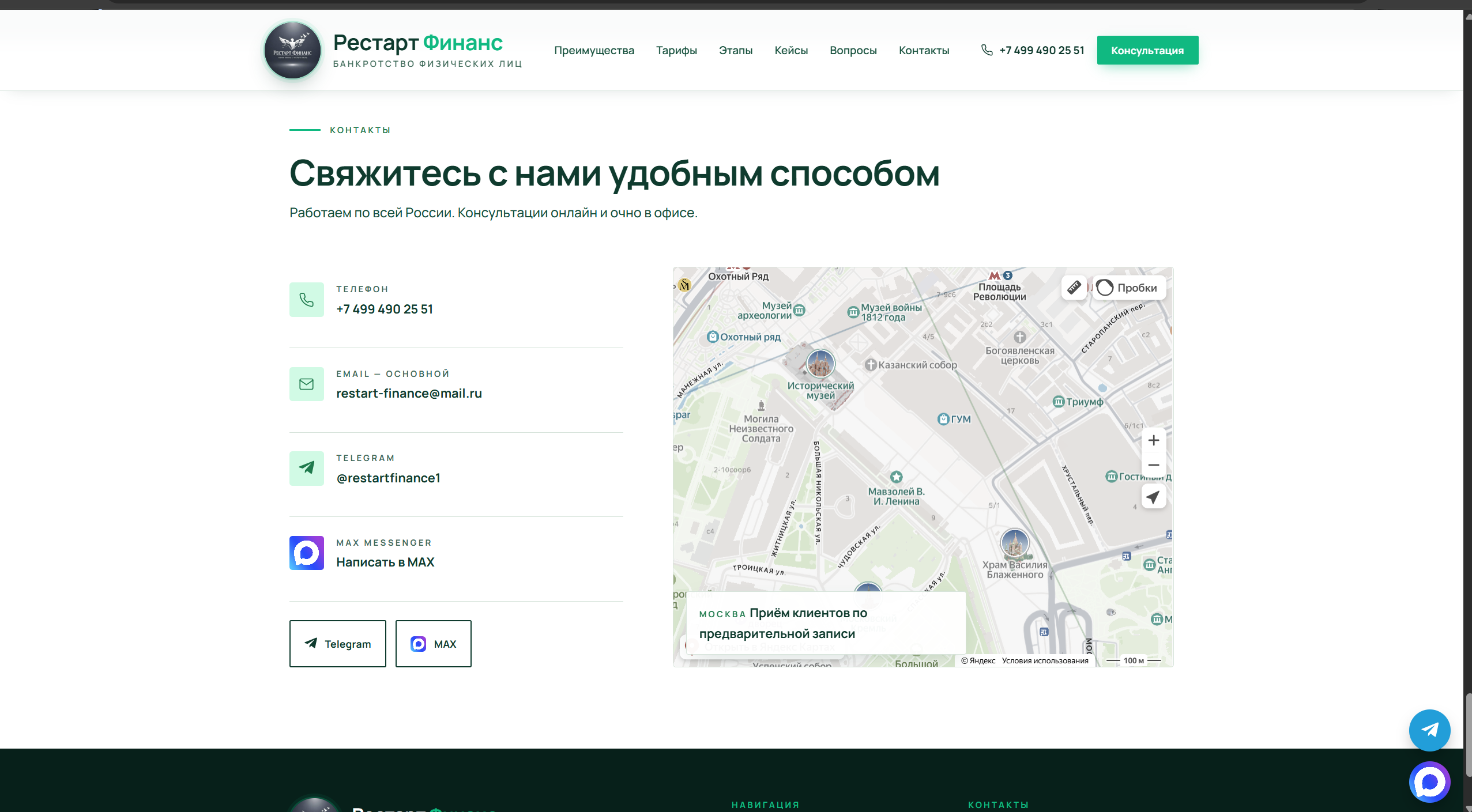Select the ruler measurement tool on the map
The width and height of the screenshot is (1472, 812).
pos(1074,287)
